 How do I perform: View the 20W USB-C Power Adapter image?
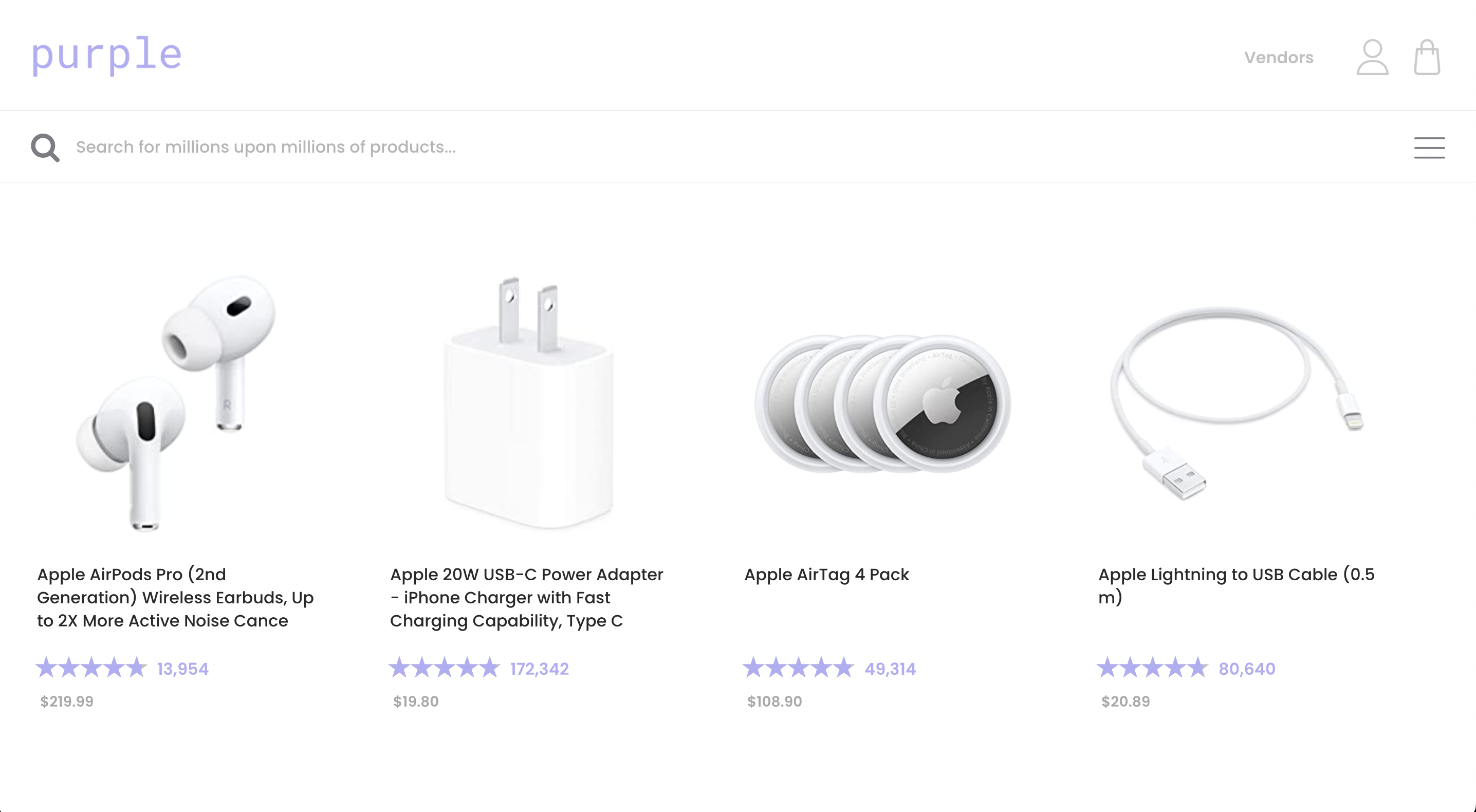529,403
